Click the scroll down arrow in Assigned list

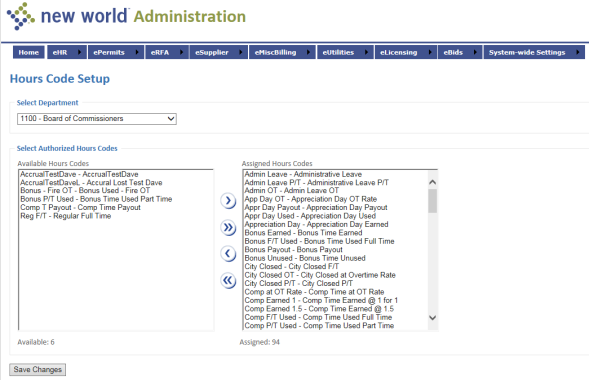coord(432,318)
